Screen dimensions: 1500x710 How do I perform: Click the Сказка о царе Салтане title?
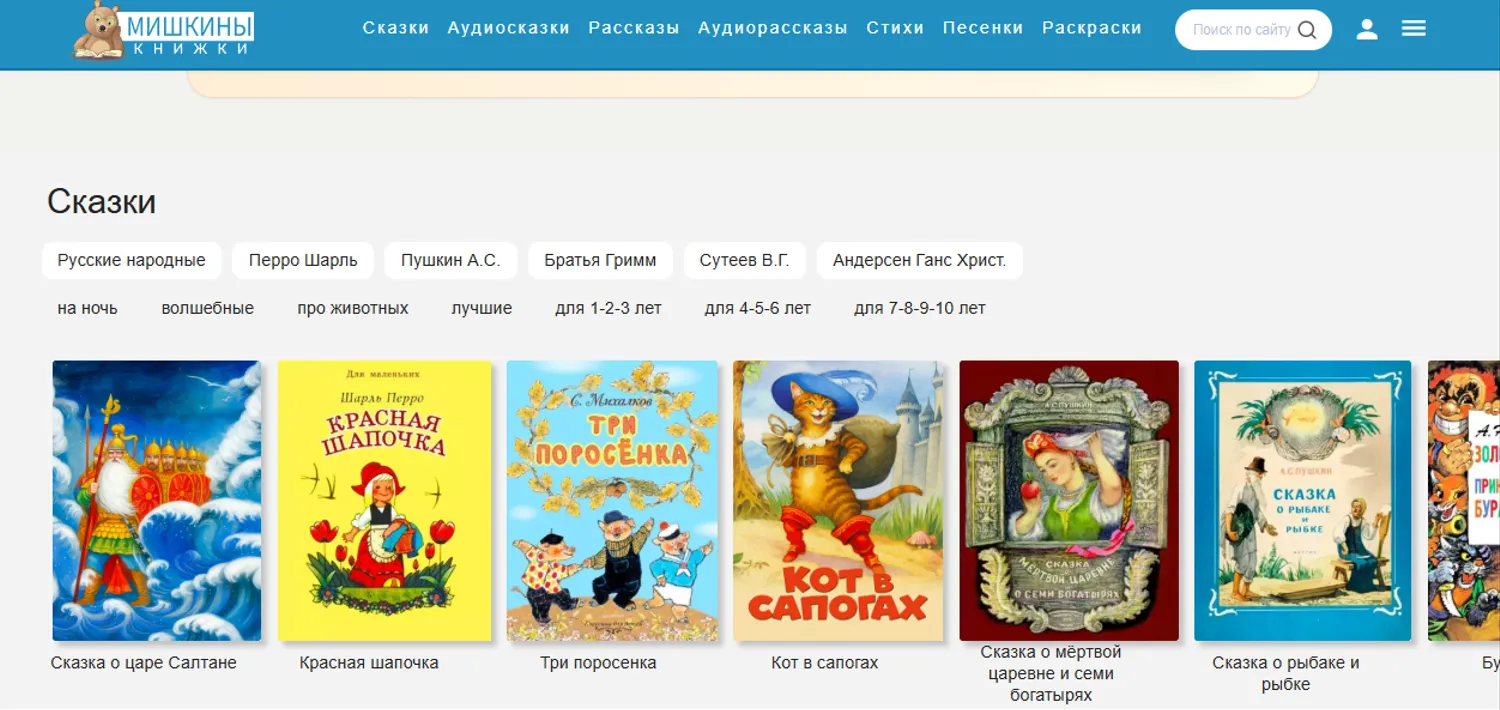[144, 663]
